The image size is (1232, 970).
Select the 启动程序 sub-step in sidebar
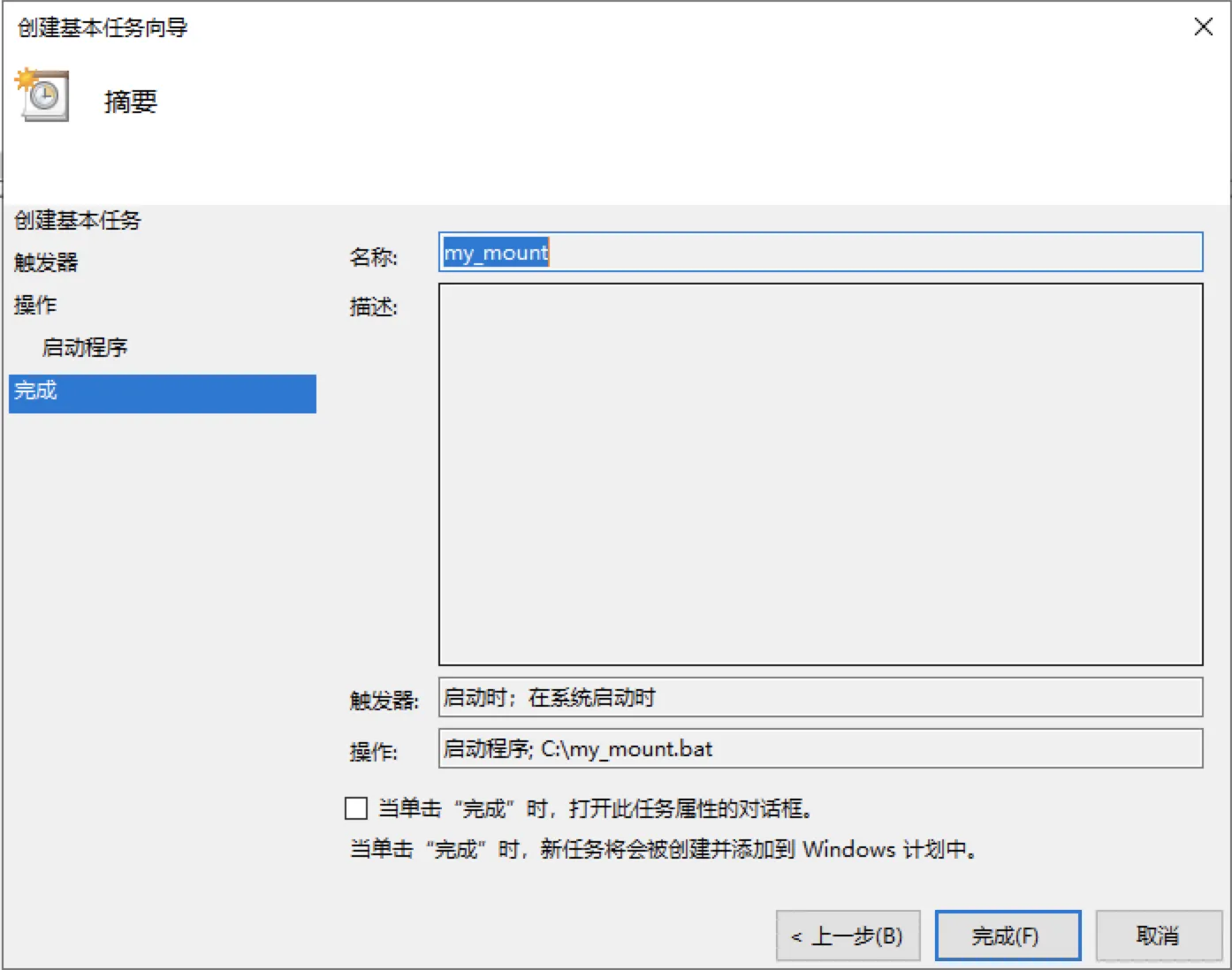(85, 347)
